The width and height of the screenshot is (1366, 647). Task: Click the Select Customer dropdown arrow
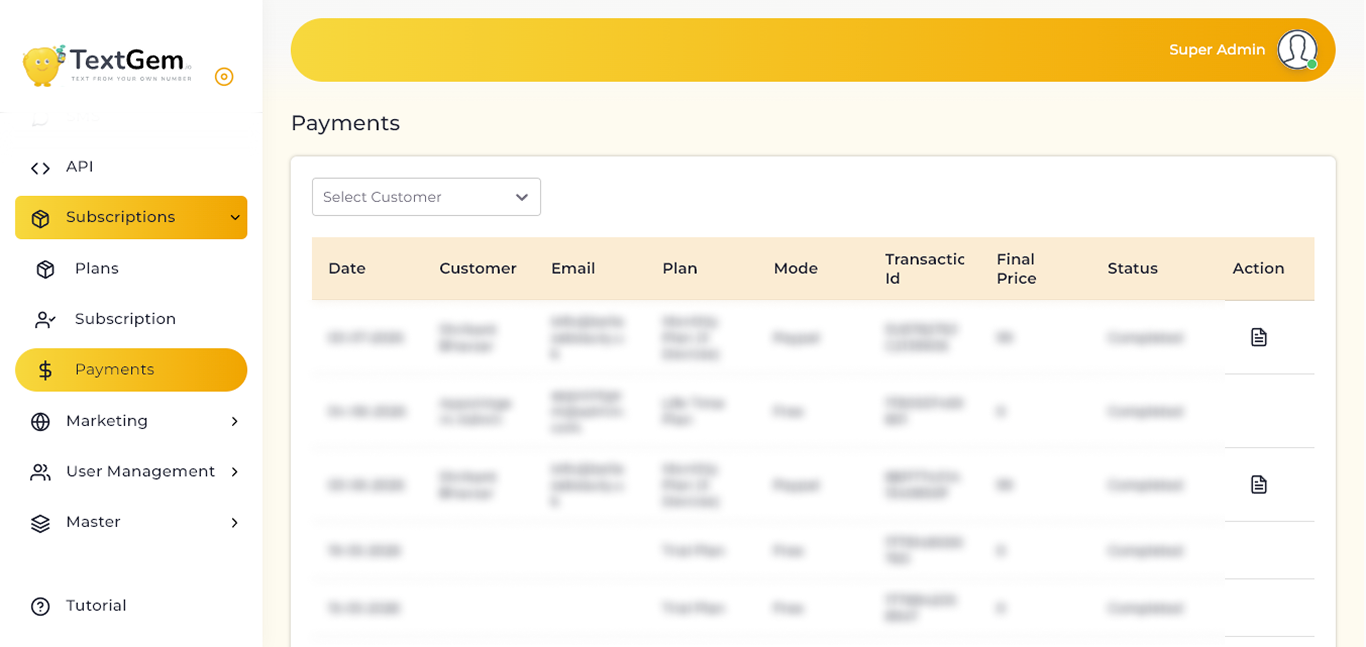[x=521, y=198]
